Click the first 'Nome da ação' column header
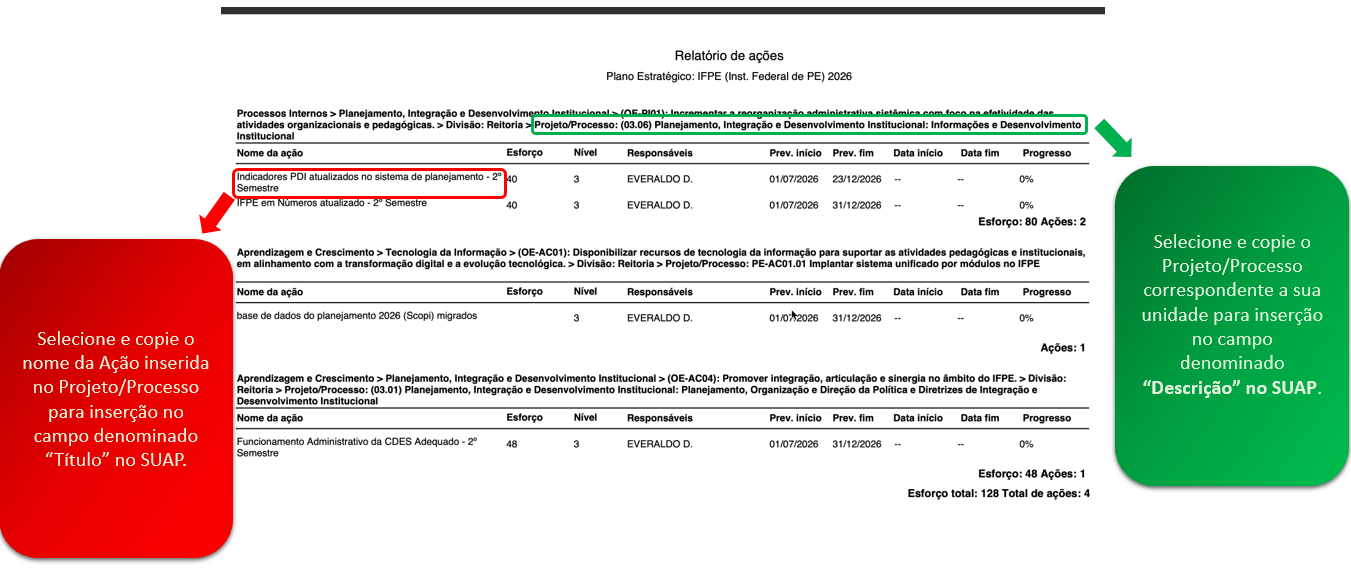This screenshot has height=573, width=1351. click(270, 153)
